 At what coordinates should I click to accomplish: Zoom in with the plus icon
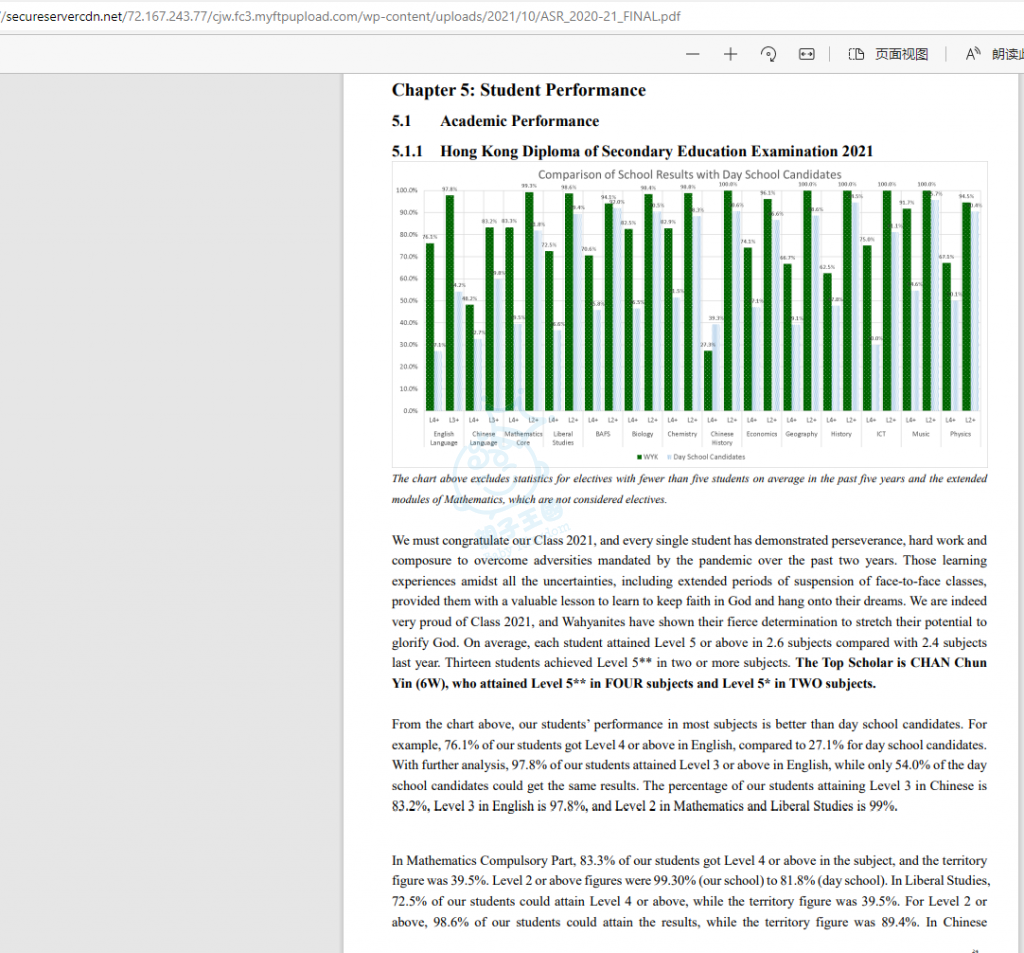[x=730, y=54]
